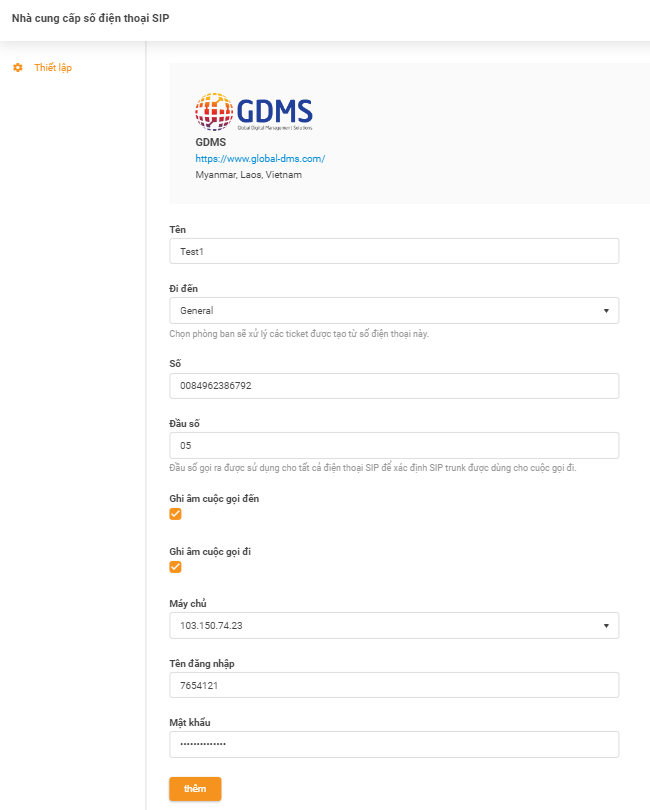Click the Myanmar, Laos, Vietnam text

(x=248, y=174)
